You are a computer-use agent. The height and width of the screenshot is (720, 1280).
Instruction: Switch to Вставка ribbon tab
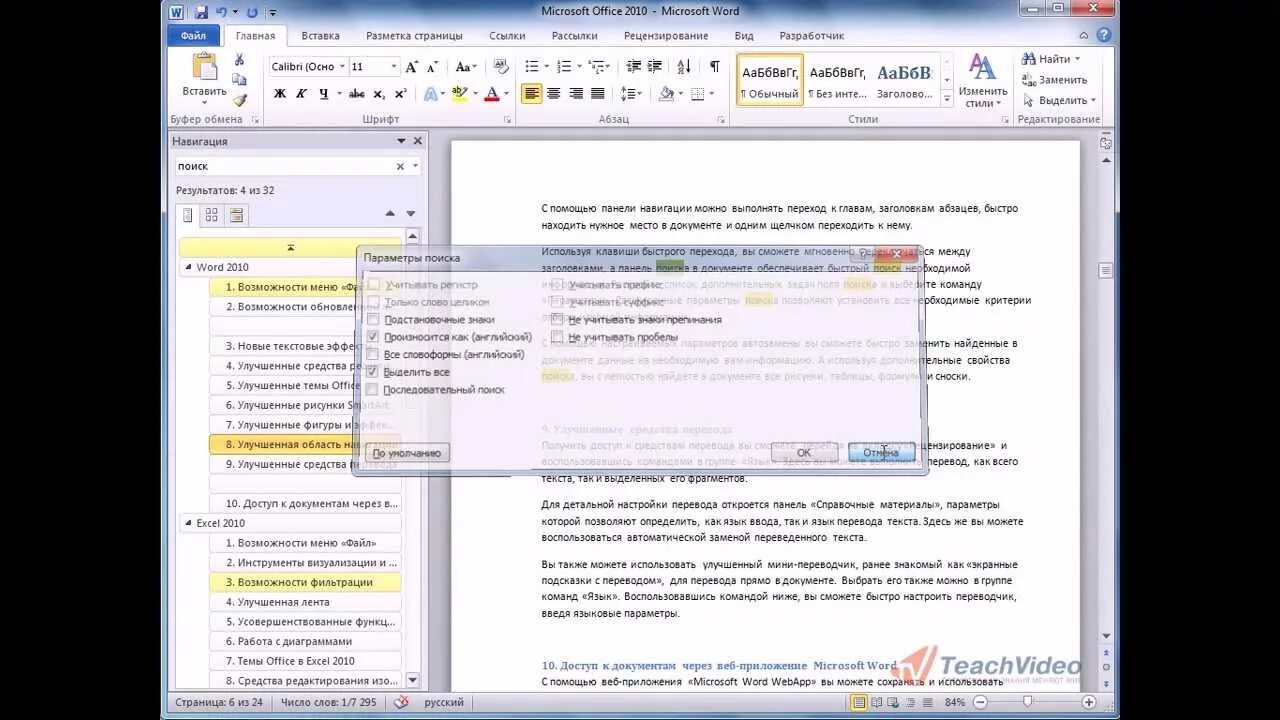[320, 35]
